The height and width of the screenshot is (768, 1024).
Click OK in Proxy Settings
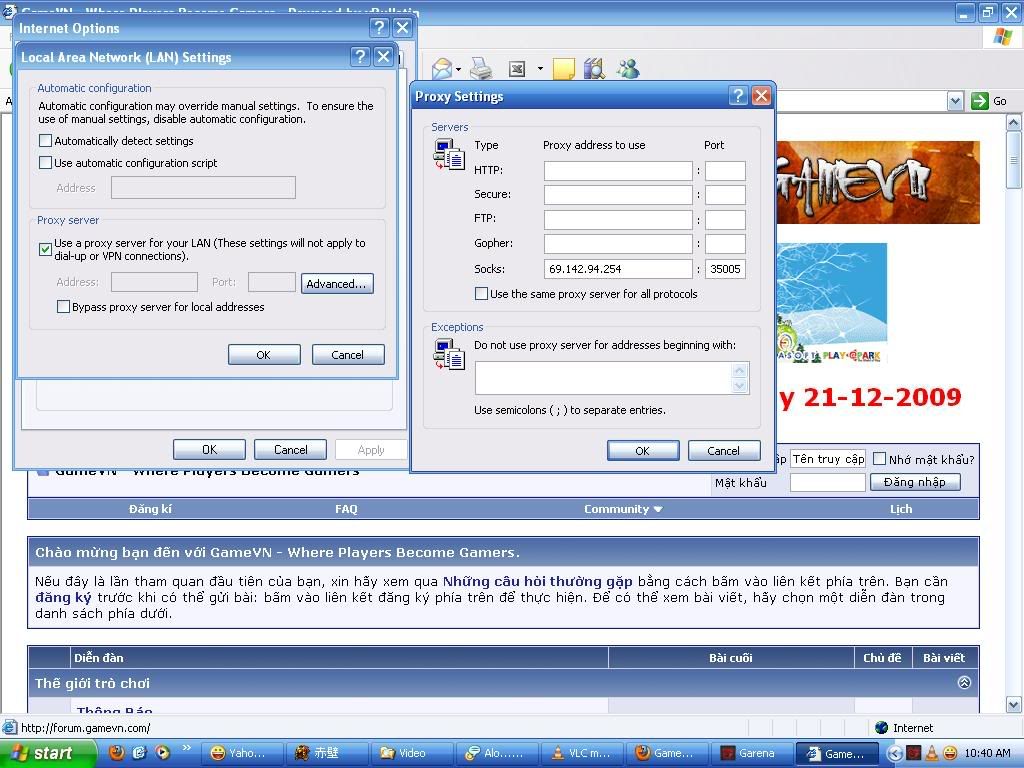pyautogui.click(x=643, y=451)
